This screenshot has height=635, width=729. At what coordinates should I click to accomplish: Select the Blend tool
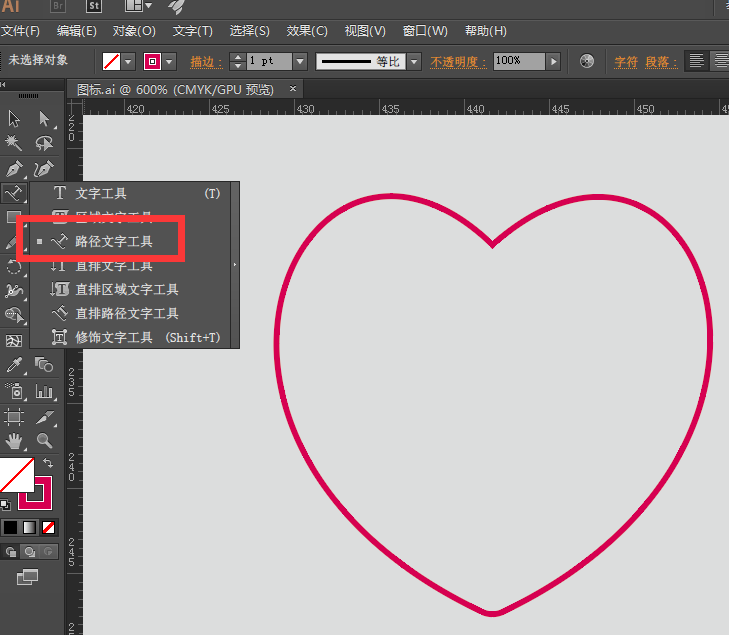(44, 365)
